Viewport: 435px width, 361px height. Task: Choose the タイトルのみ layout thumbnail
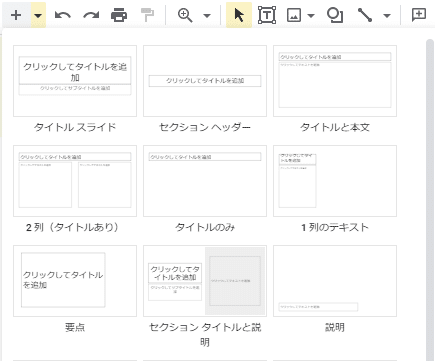click(205, 181)
